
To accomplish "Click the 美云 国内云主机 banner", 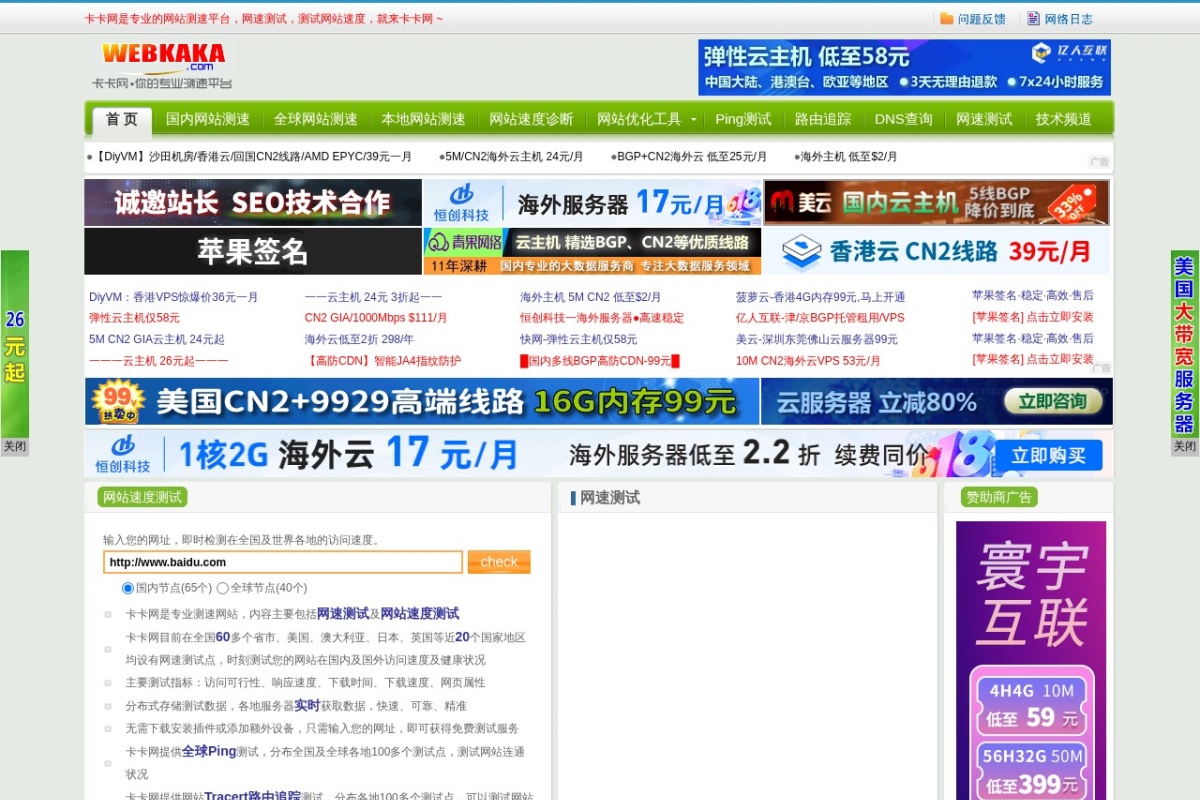I will [x=936, y=203].
